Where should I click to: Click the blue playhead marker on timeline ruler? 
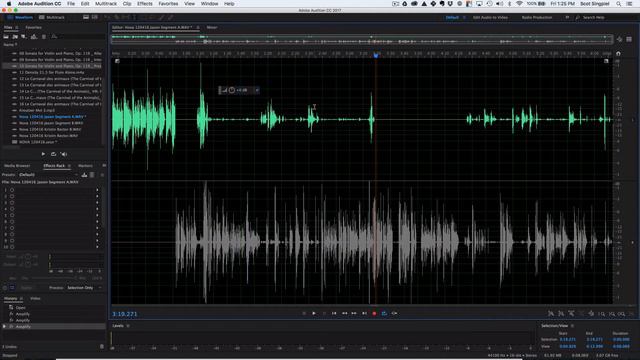point(376,55)
